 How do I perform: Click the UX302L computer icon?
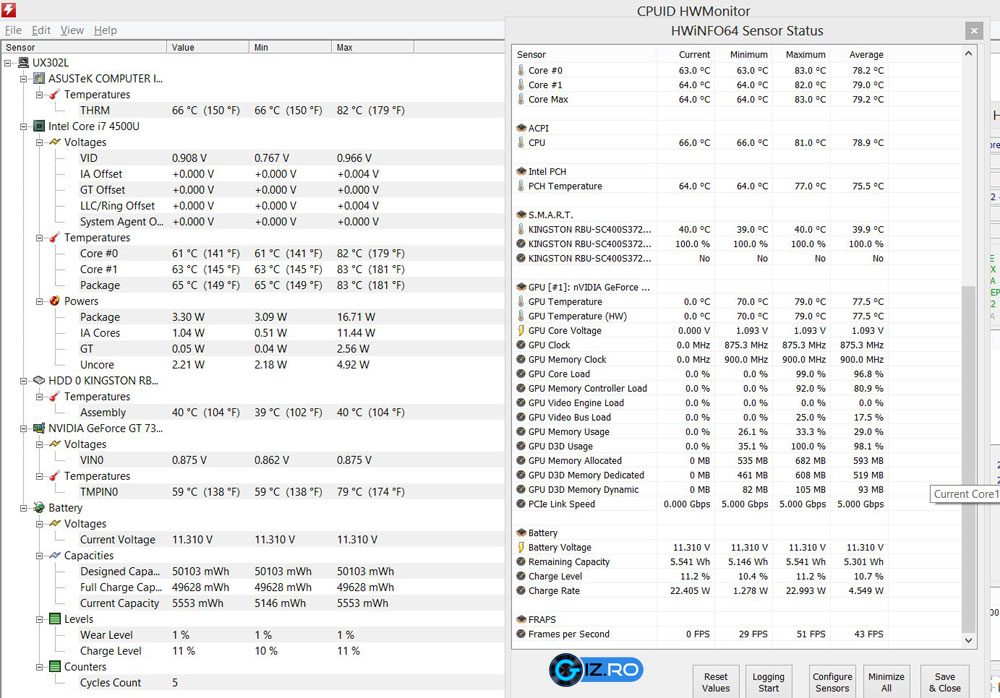pyautogui.click(x=24, y=63)
